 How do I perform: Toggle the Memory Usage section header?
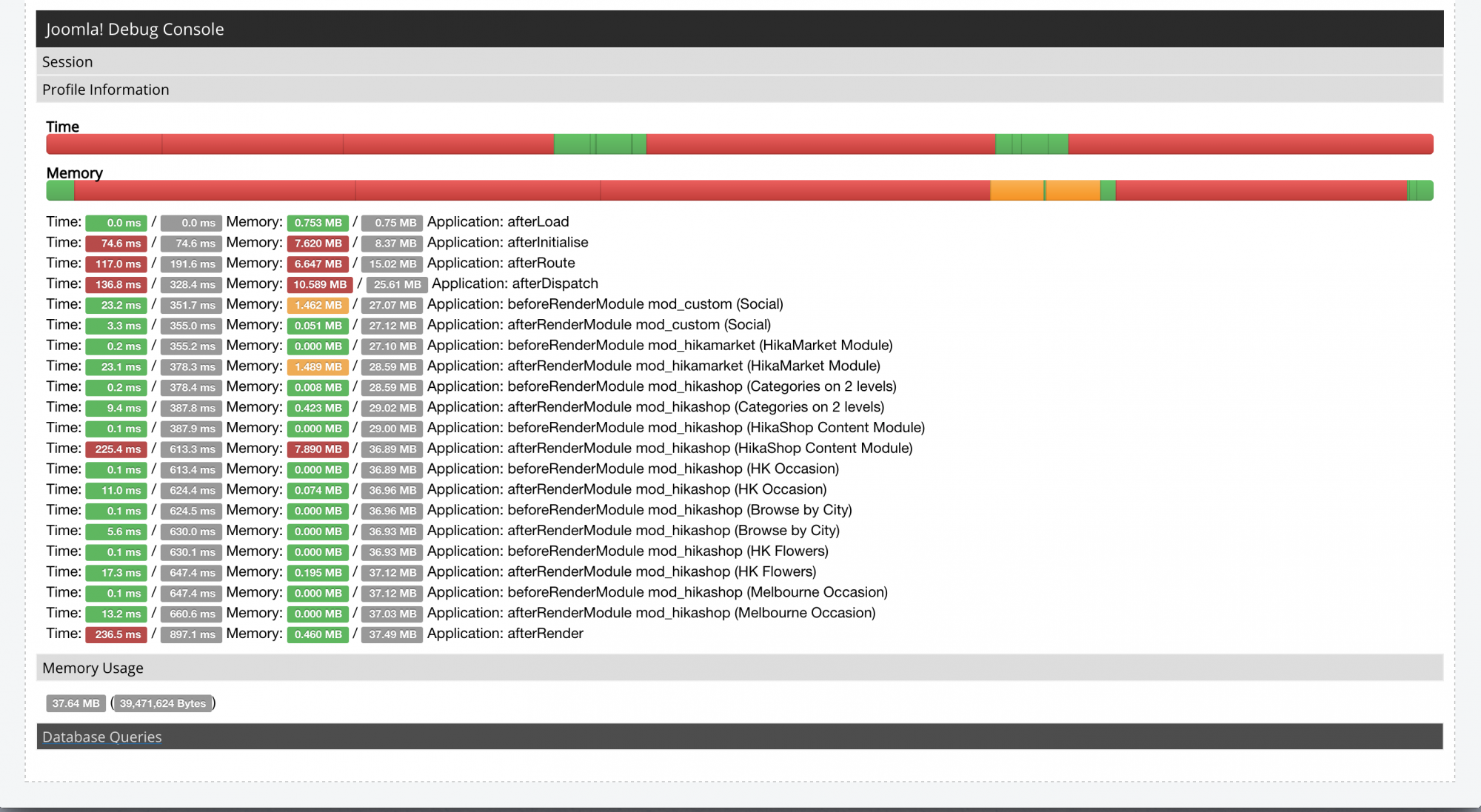point(93,668)
